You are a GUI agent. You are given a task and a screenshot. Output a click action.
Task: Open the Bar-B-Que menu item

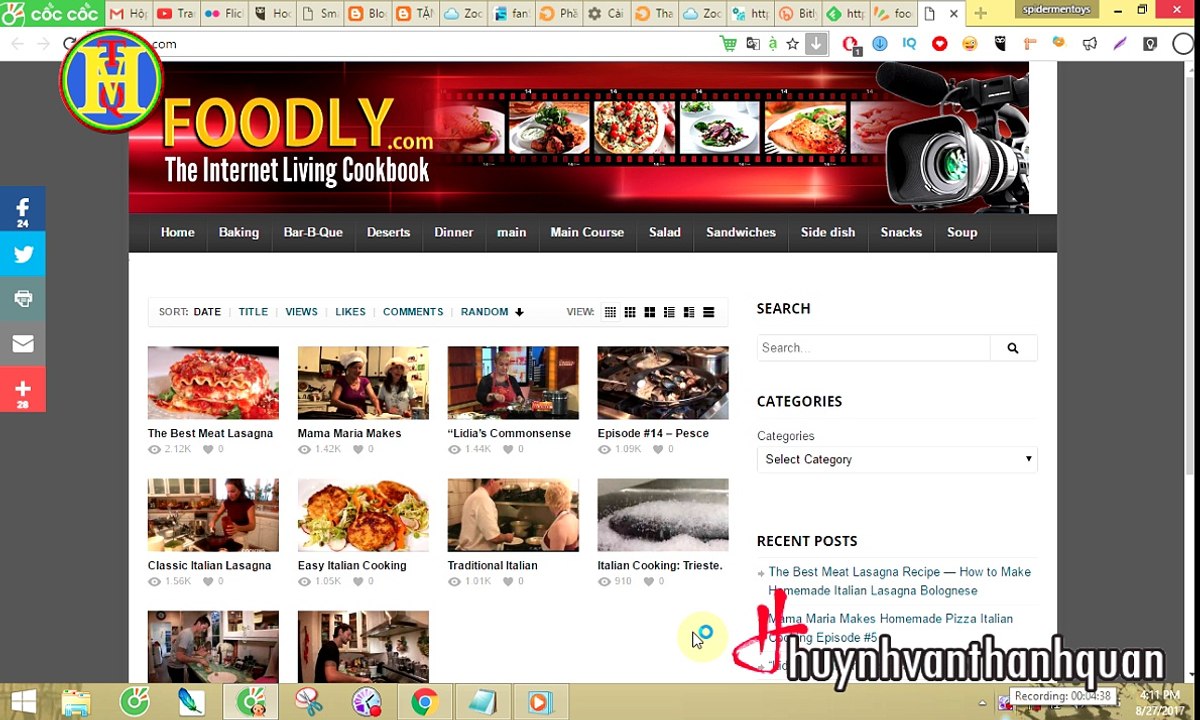tap(313, 232)
